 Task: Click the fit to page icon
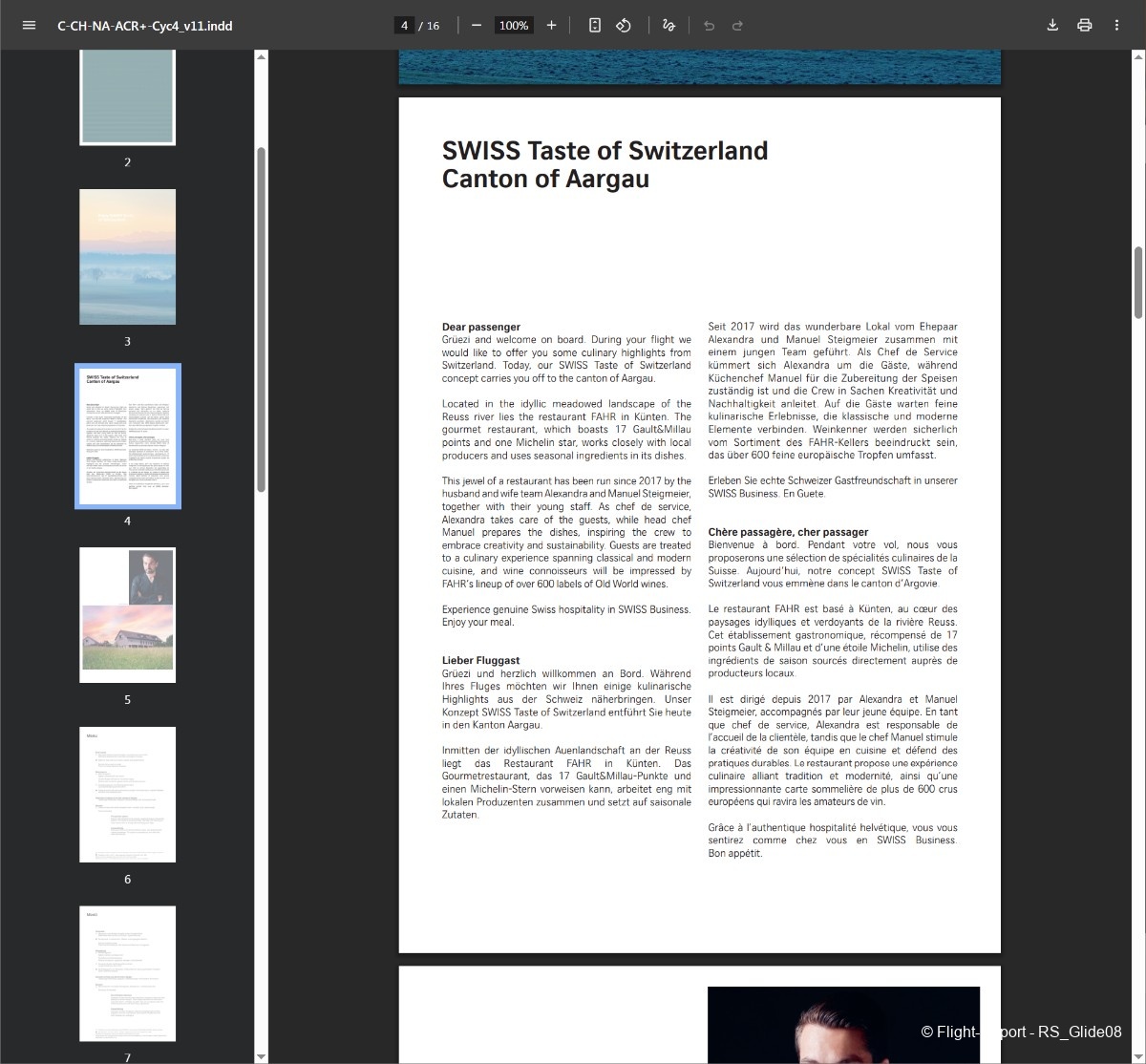pyautogui.click(x=594, y=26)
